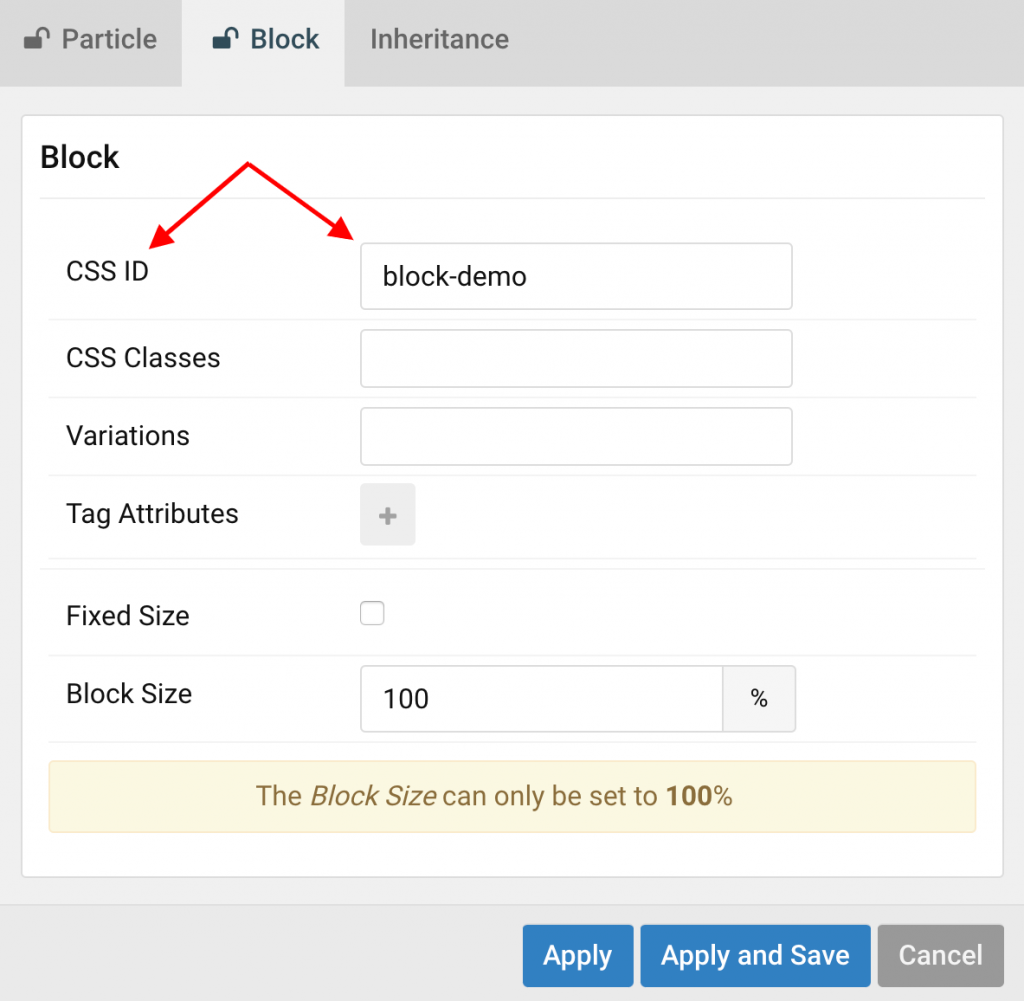Click the percent unit beside Block Size

pyautogui.click(x=759, y=699)
